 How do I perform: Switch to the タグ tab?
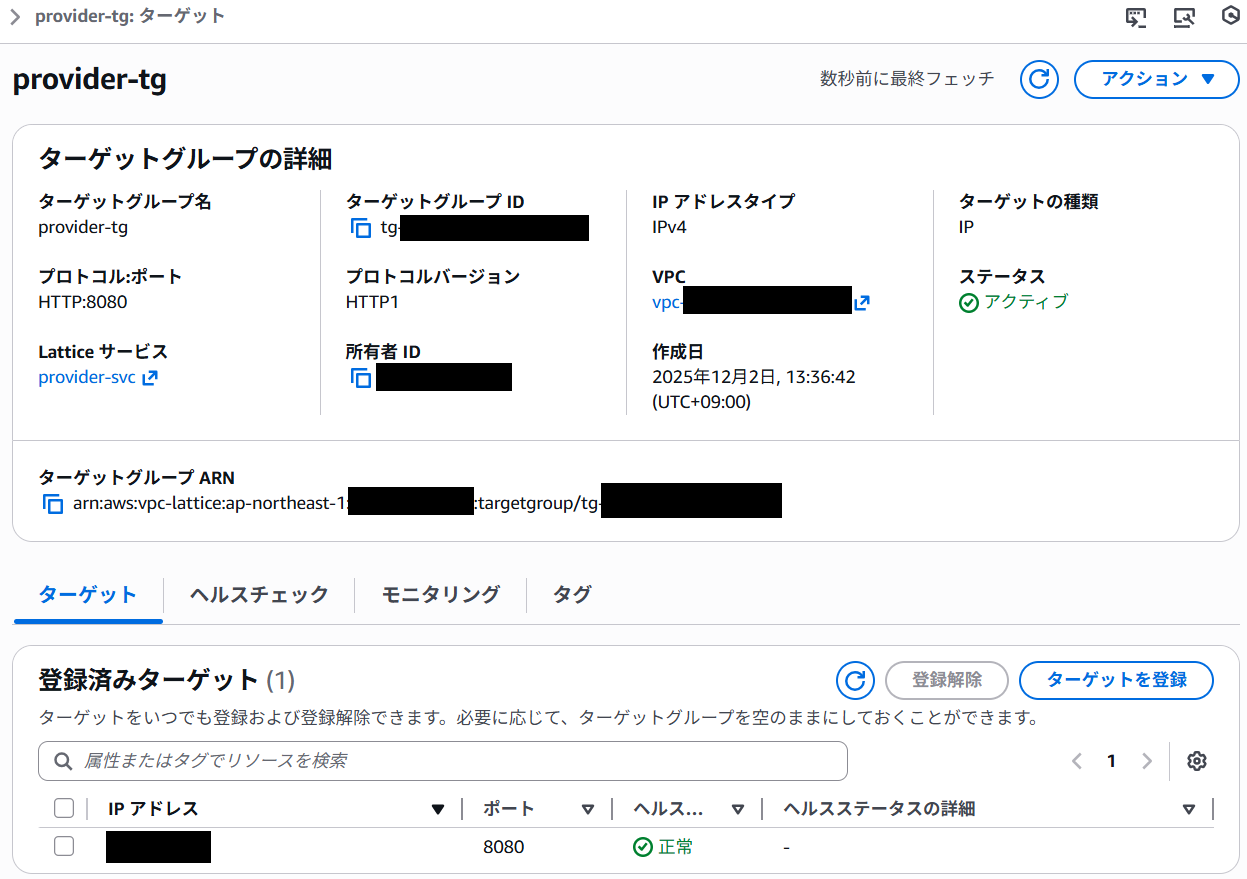pos(572,595)
